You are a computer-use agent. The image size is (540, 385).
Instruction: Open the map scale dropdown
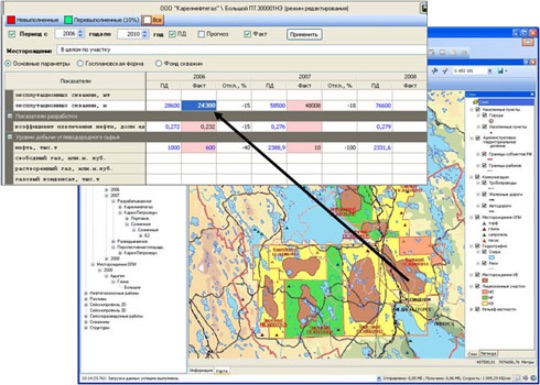[490, 71]
